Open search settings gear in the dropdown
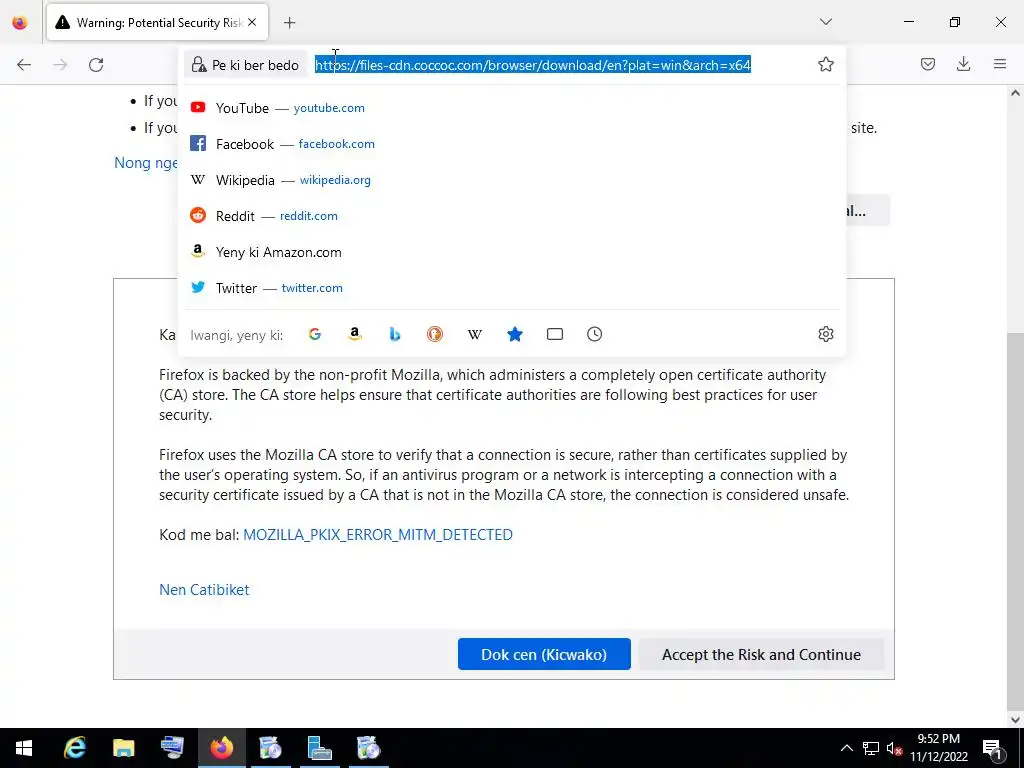The image size is (1024, 768). [x=825, y=334]
